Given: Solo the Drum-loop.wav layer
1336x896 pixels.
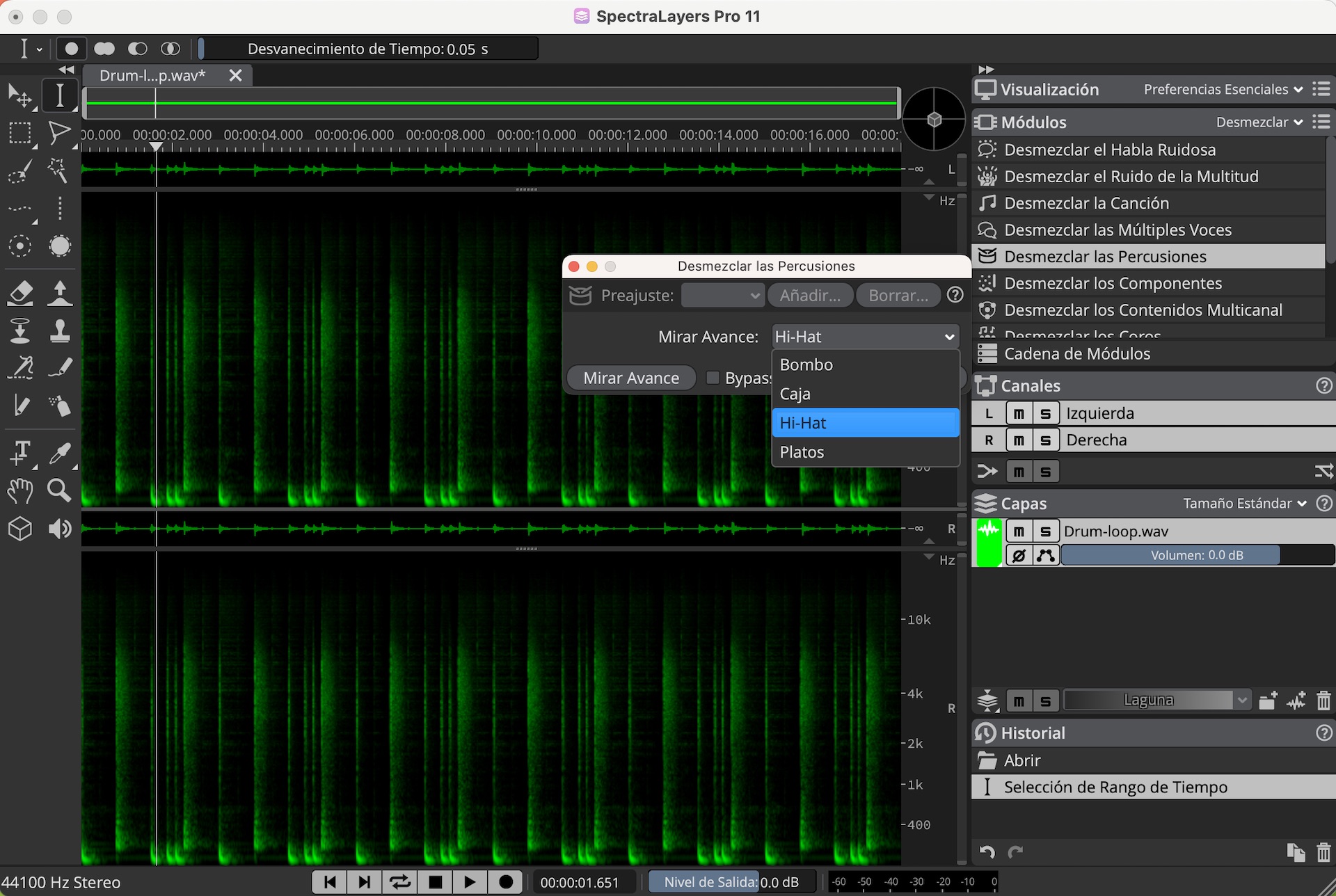Looking at the screenshot, I should pos(1045,531).
